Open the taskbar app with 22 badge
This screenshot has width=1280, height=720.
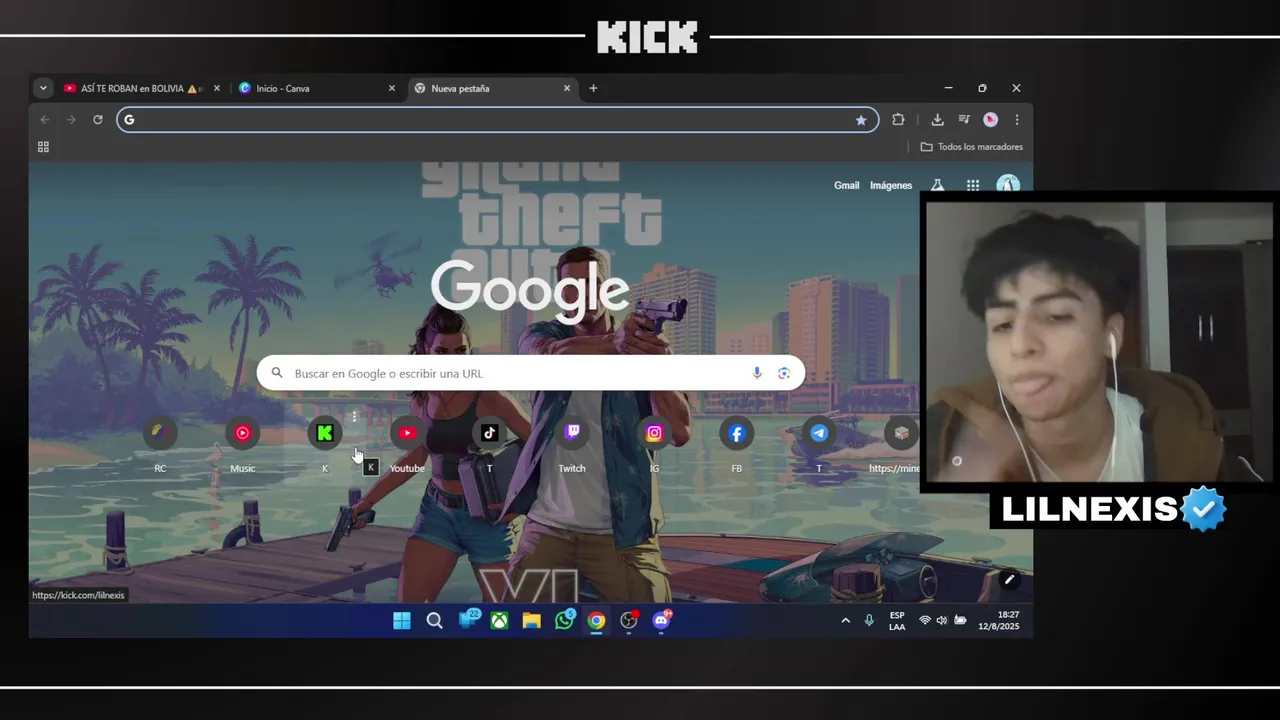coord(467,621)
